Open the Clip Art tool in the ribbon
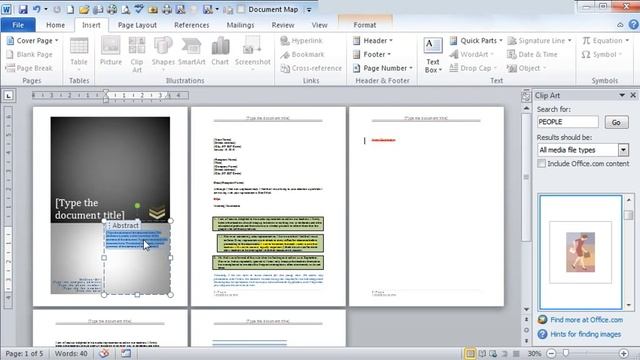640x360 pixels. pos(137,55)
